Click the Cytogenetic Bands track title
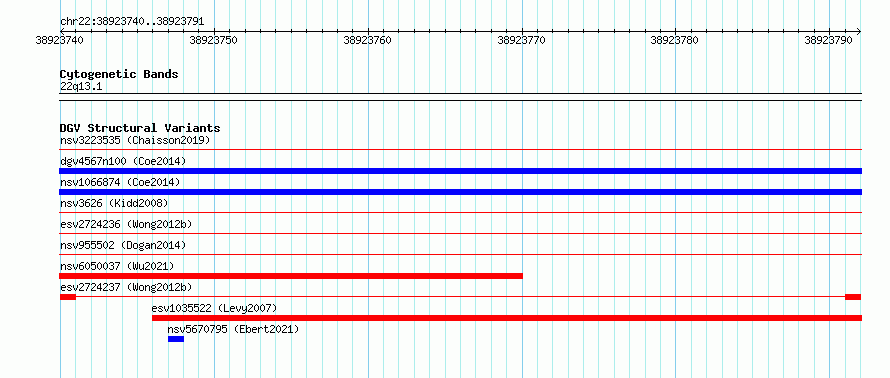Viewport: 890px width, 378px height. pyautogui.click(x=119, y=74)
